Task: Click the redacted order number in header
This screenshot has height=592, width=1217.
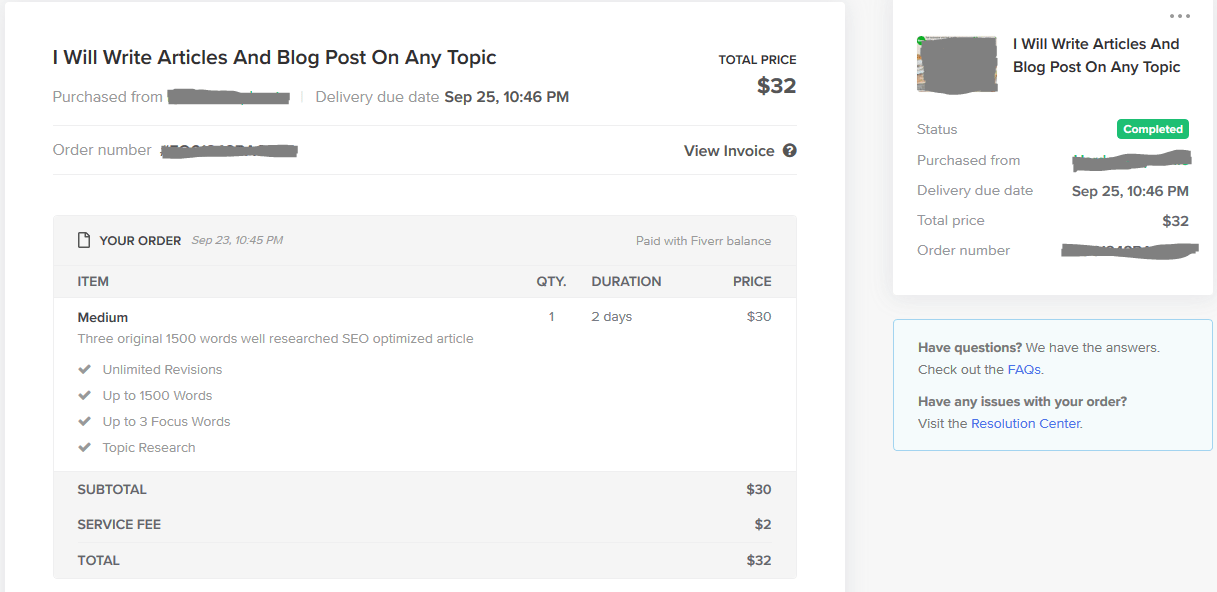Action: (229, 151)
